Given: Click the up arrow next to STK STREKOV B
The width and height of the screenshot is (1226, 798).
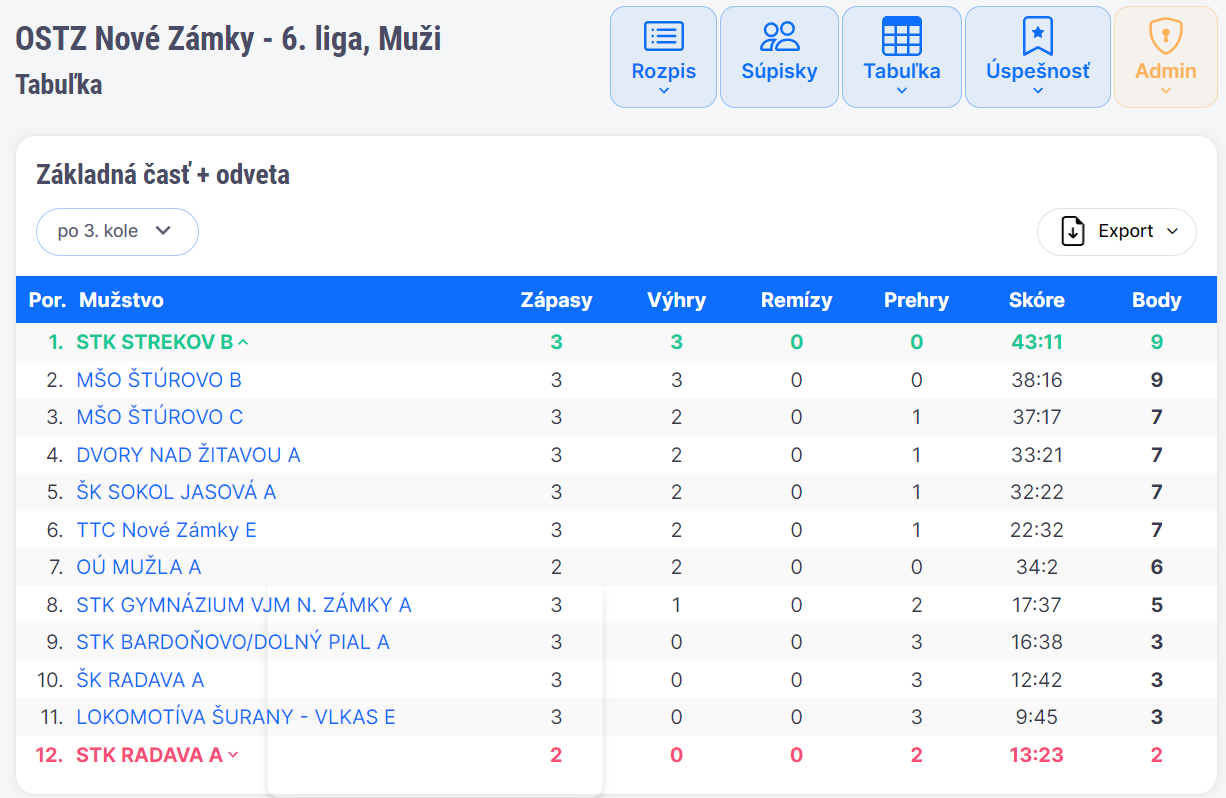Looking at the screenshot, I should [x=243, y=342].
